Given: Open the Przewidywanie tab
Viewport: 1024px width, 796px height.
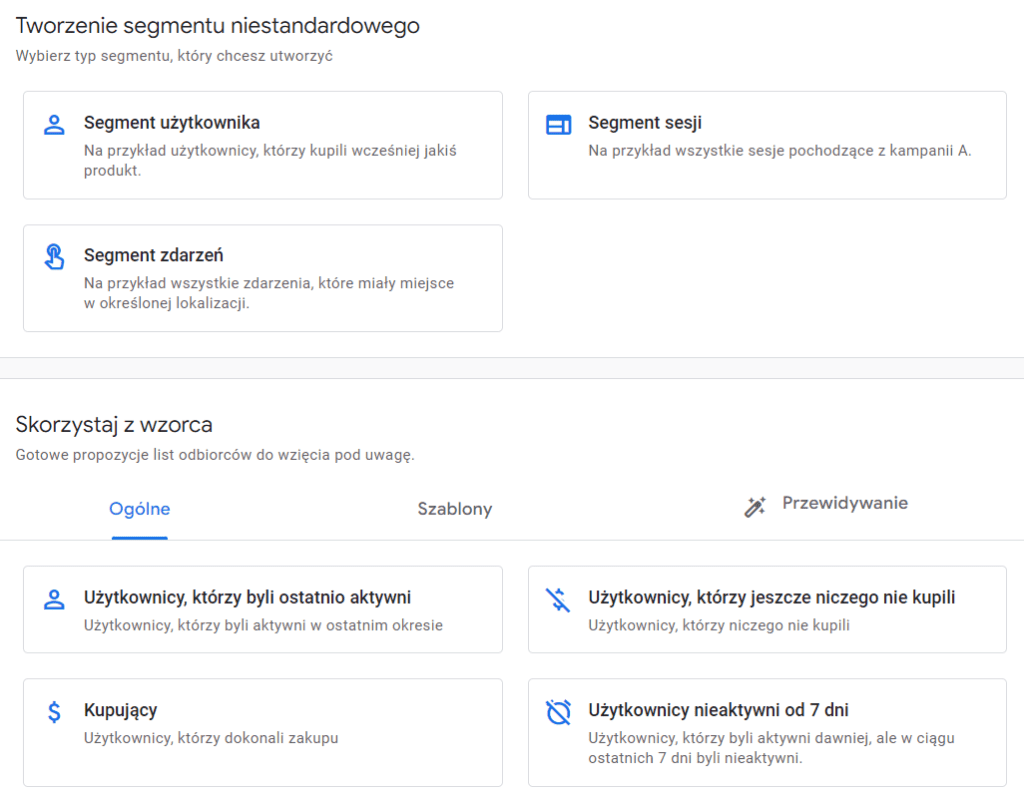Looking at the screenshot, I should pos(825,504).
